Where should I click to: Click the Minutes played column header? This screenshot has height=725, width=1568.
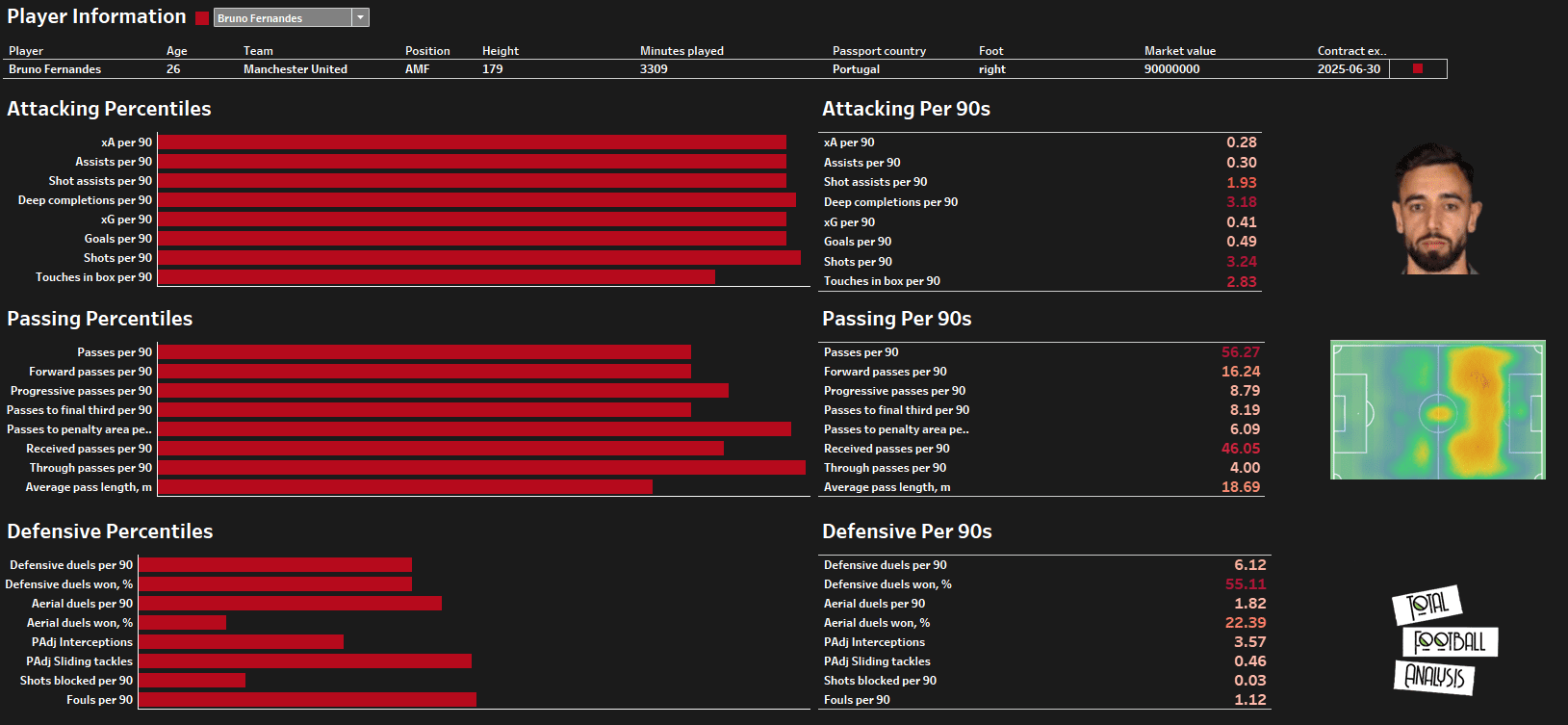681,51
